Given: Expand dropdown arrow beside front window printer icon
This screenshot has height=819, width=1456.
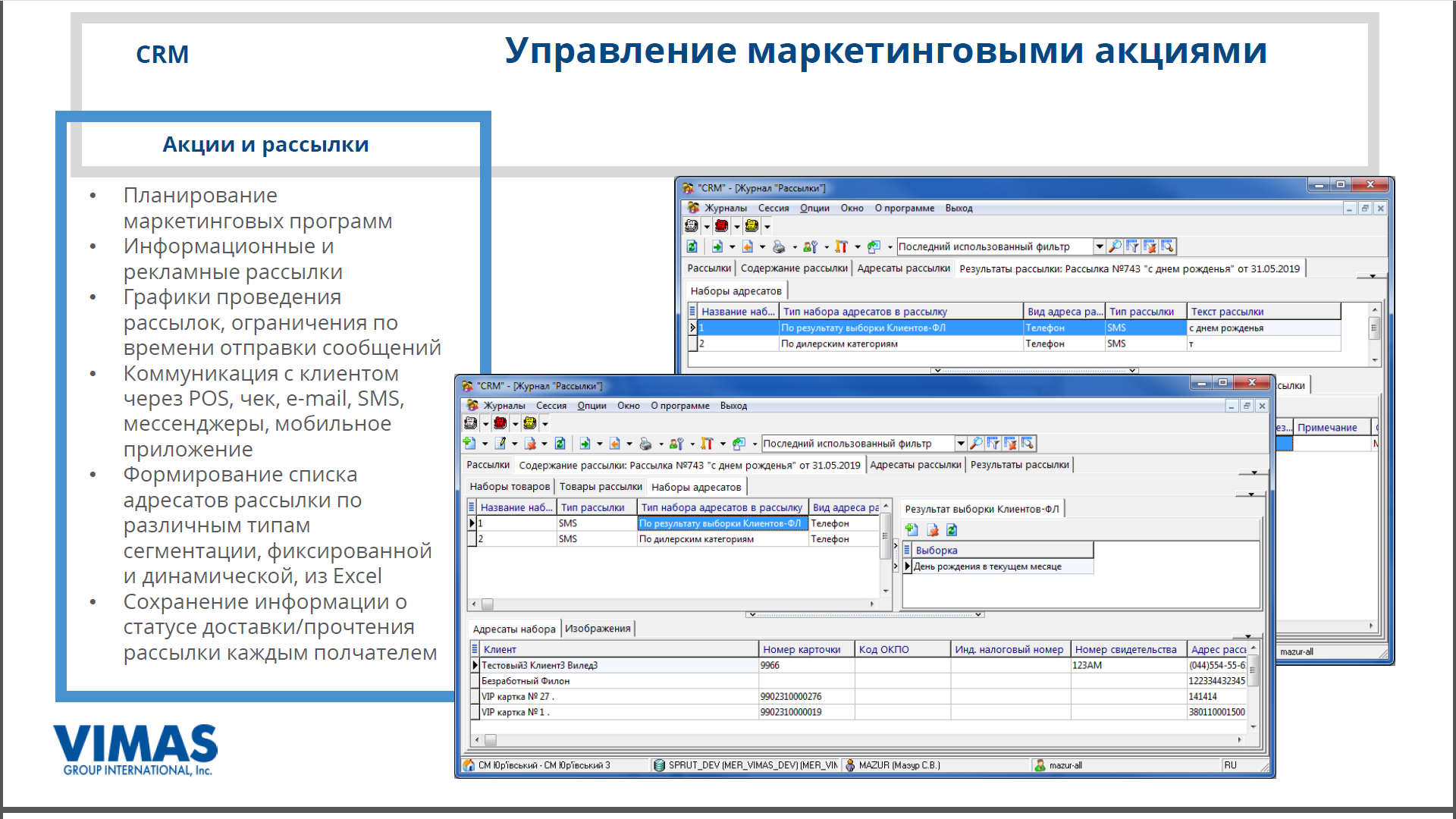Looking at the screenshot, I should [x=661, y=444].
